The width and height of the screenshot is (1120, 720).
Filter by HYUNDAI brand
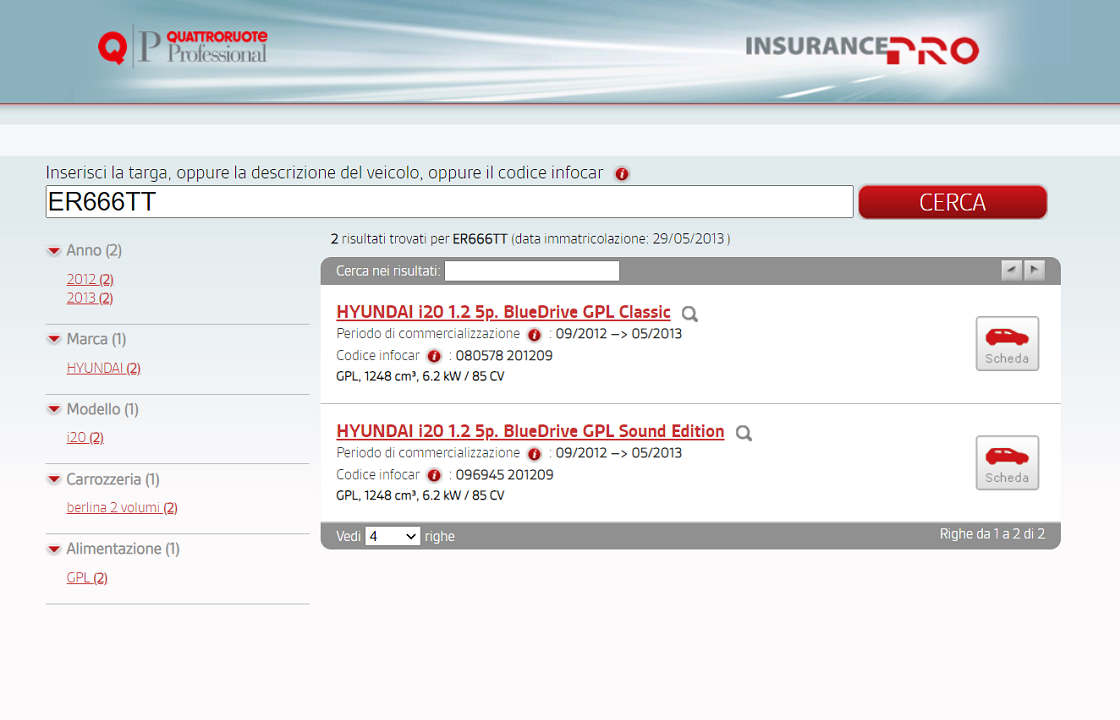pos(104,368)
